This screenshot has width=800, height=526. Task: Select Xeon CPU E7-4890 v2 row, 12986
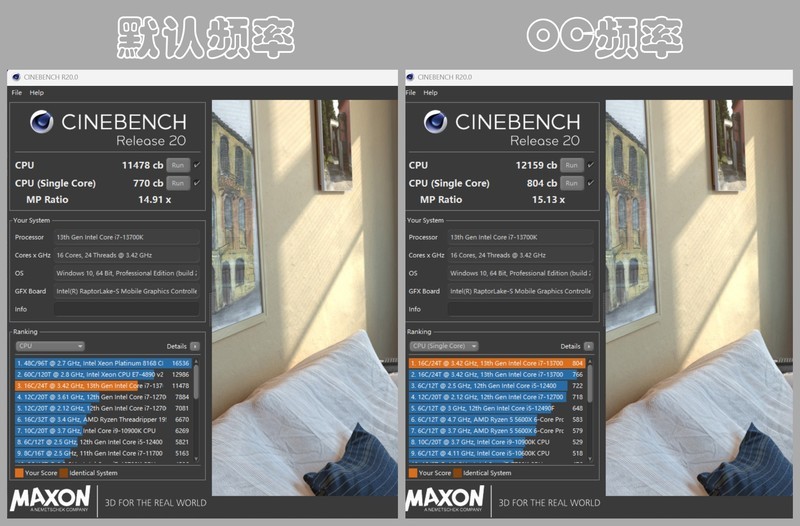click(x=103, y=374)
